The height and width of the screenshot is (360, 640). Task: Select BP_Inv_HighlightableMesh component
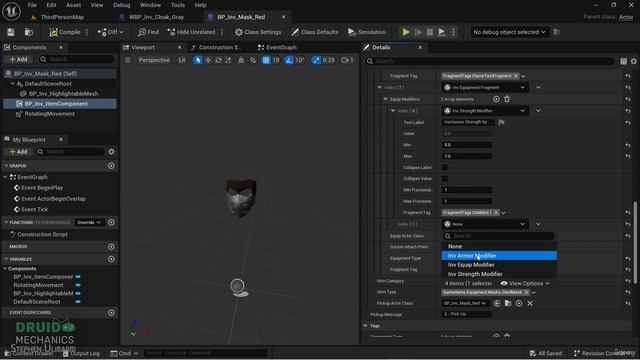pyautogui.click(x=63, y=93)
